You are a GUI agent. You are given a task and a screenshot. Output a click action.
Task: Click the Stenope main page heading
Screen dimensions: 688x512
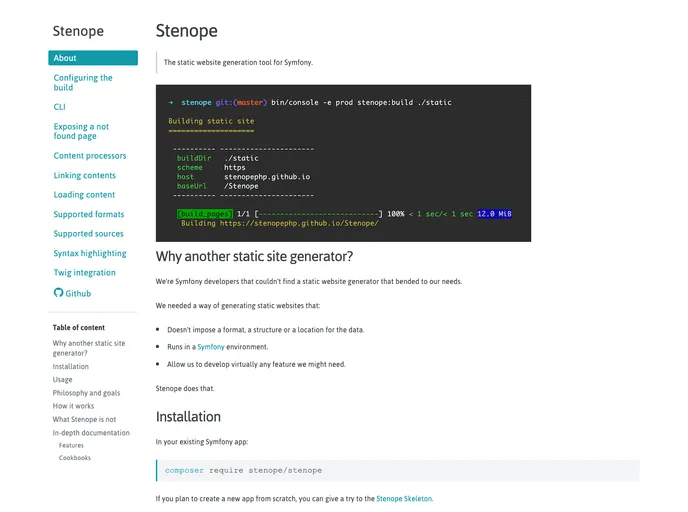[x=186, y=31]
